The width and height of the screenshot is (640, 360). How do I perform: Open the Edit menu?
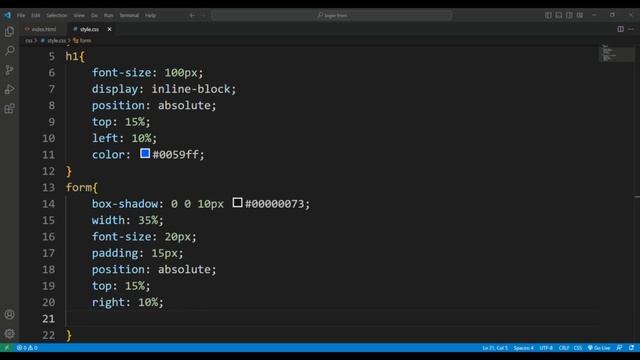[36, 15]
